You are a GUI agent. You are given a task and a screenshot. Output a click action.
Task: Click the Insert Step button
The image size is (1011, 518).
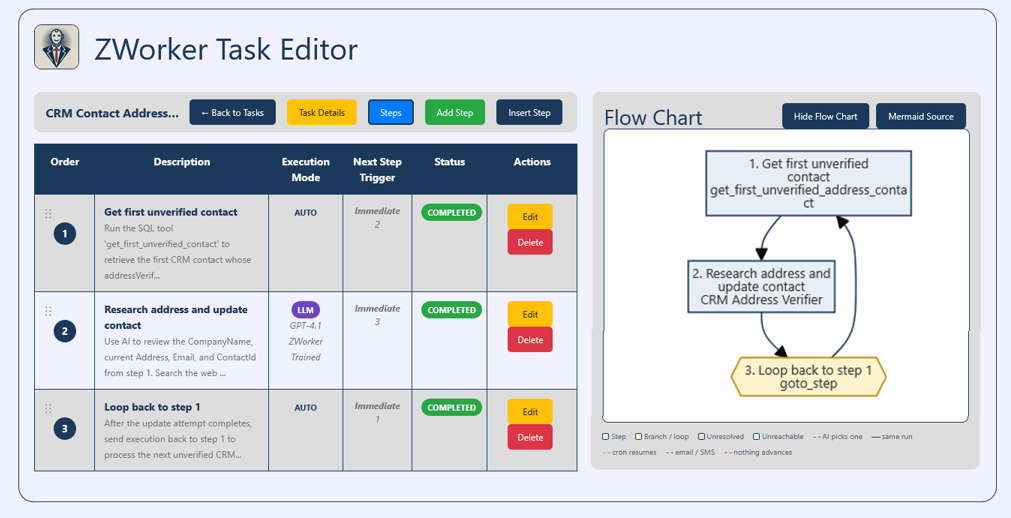pyautogui.click(x=529, y=112)
